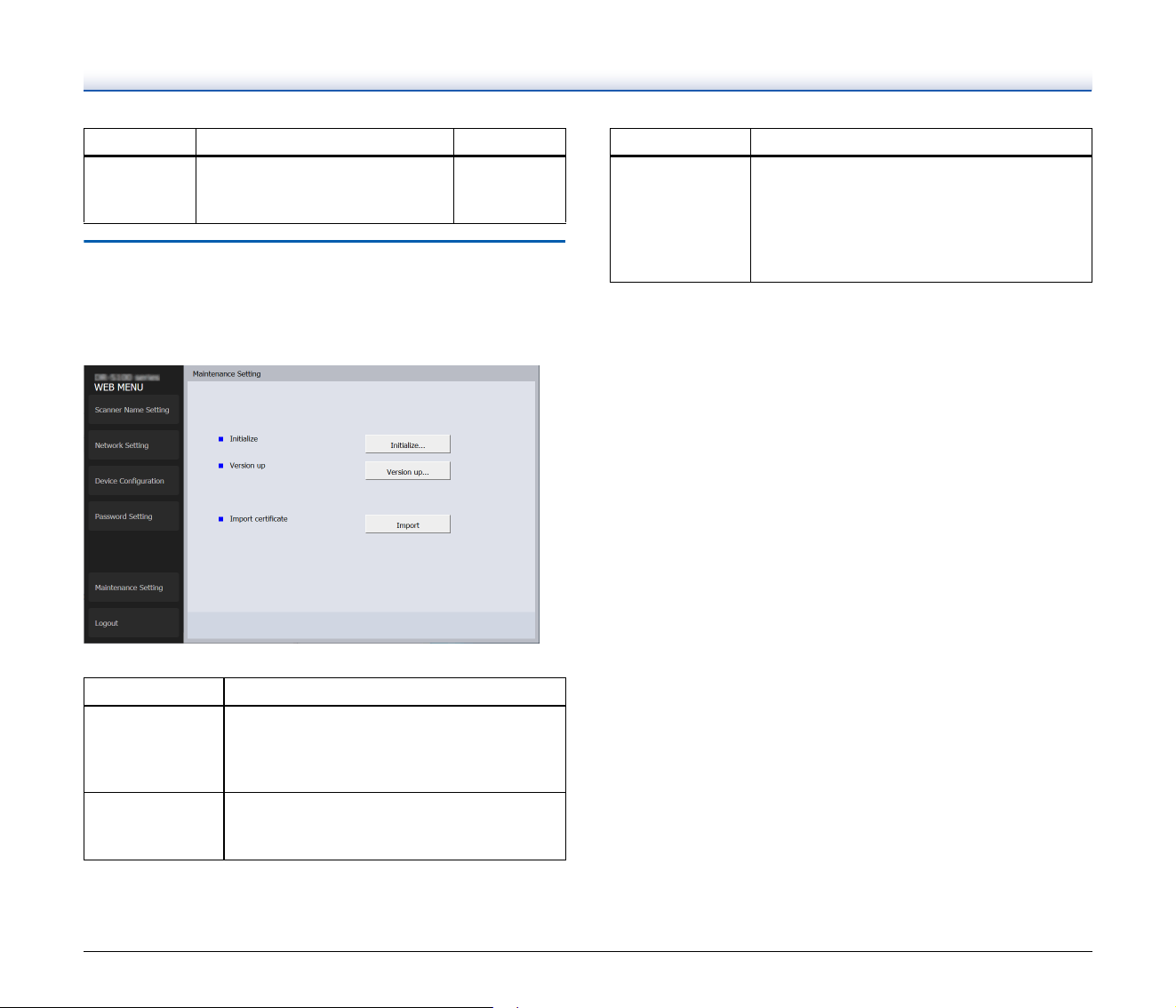The width and height of the screenshot is (1176, 1008).
Task: Click the 'Version up' label text
Action: tap(247, 466)
